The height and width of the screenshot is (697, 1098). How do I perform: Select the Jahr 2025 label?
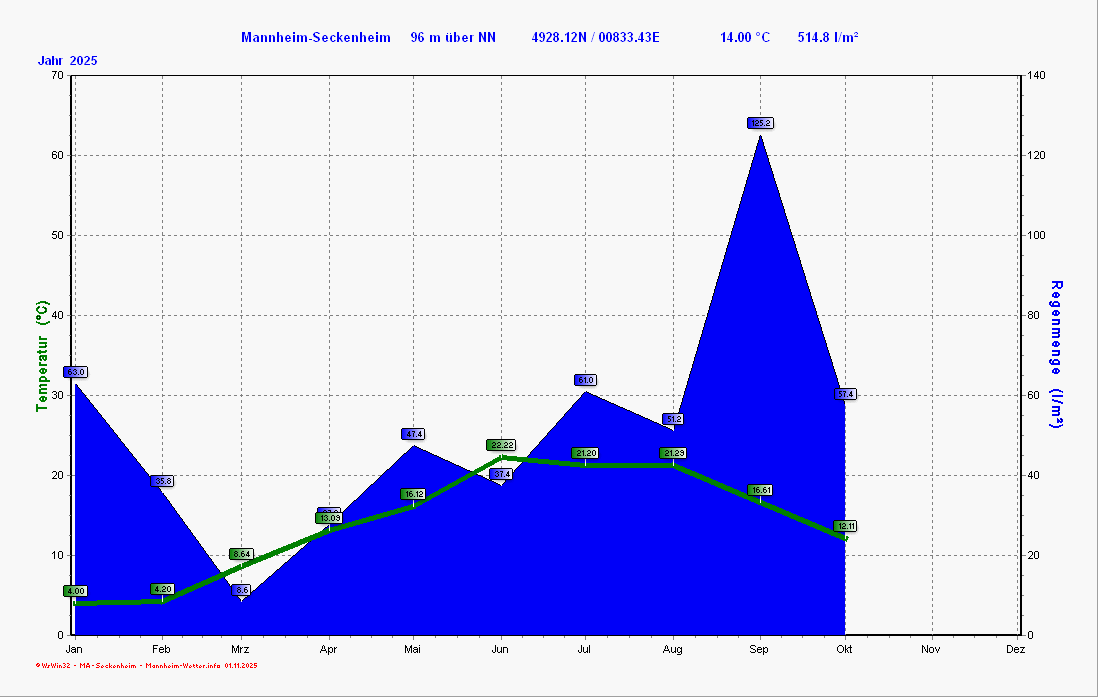click(68, 61)
